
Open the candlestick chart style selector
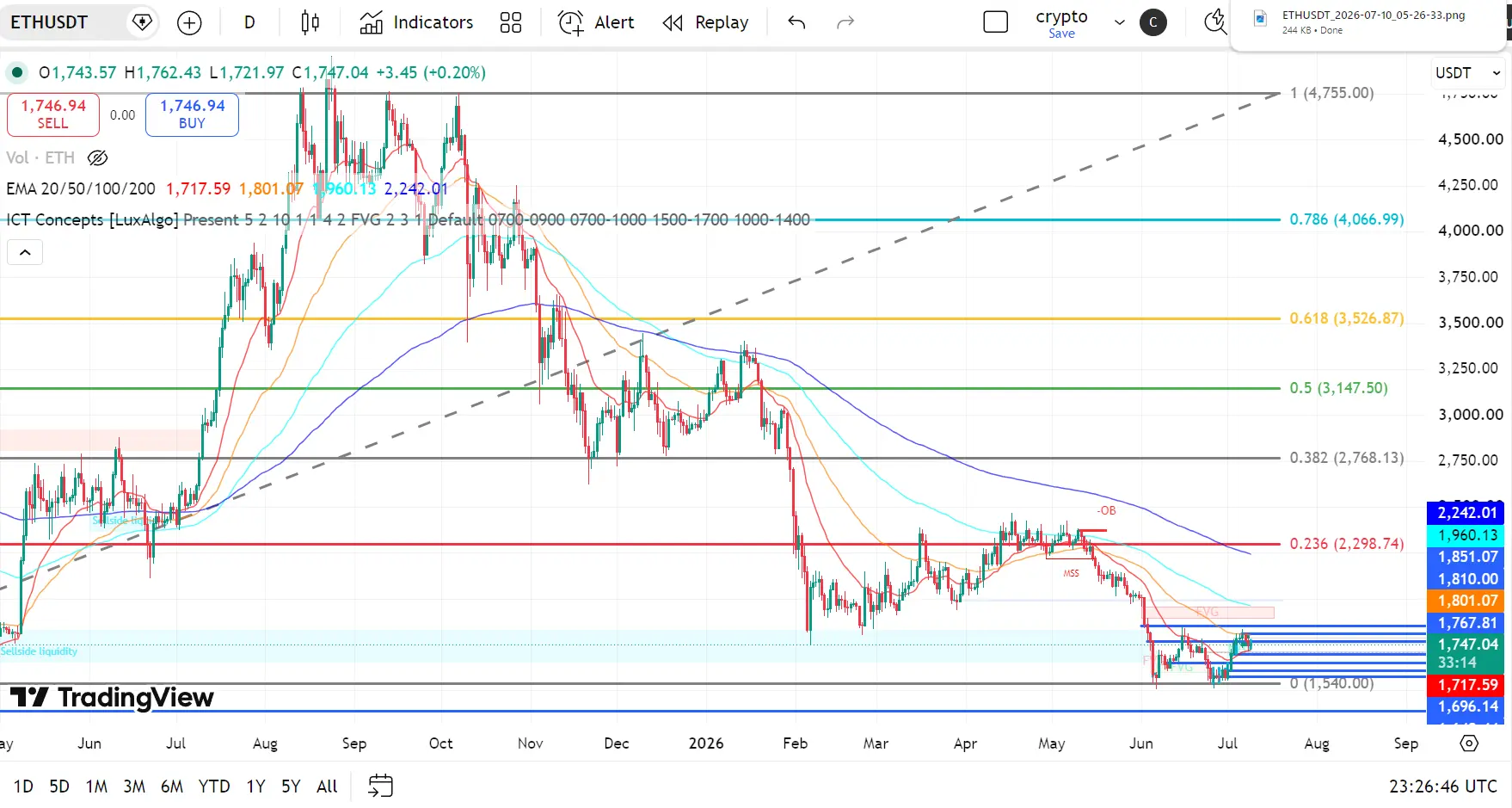point(310,23)
